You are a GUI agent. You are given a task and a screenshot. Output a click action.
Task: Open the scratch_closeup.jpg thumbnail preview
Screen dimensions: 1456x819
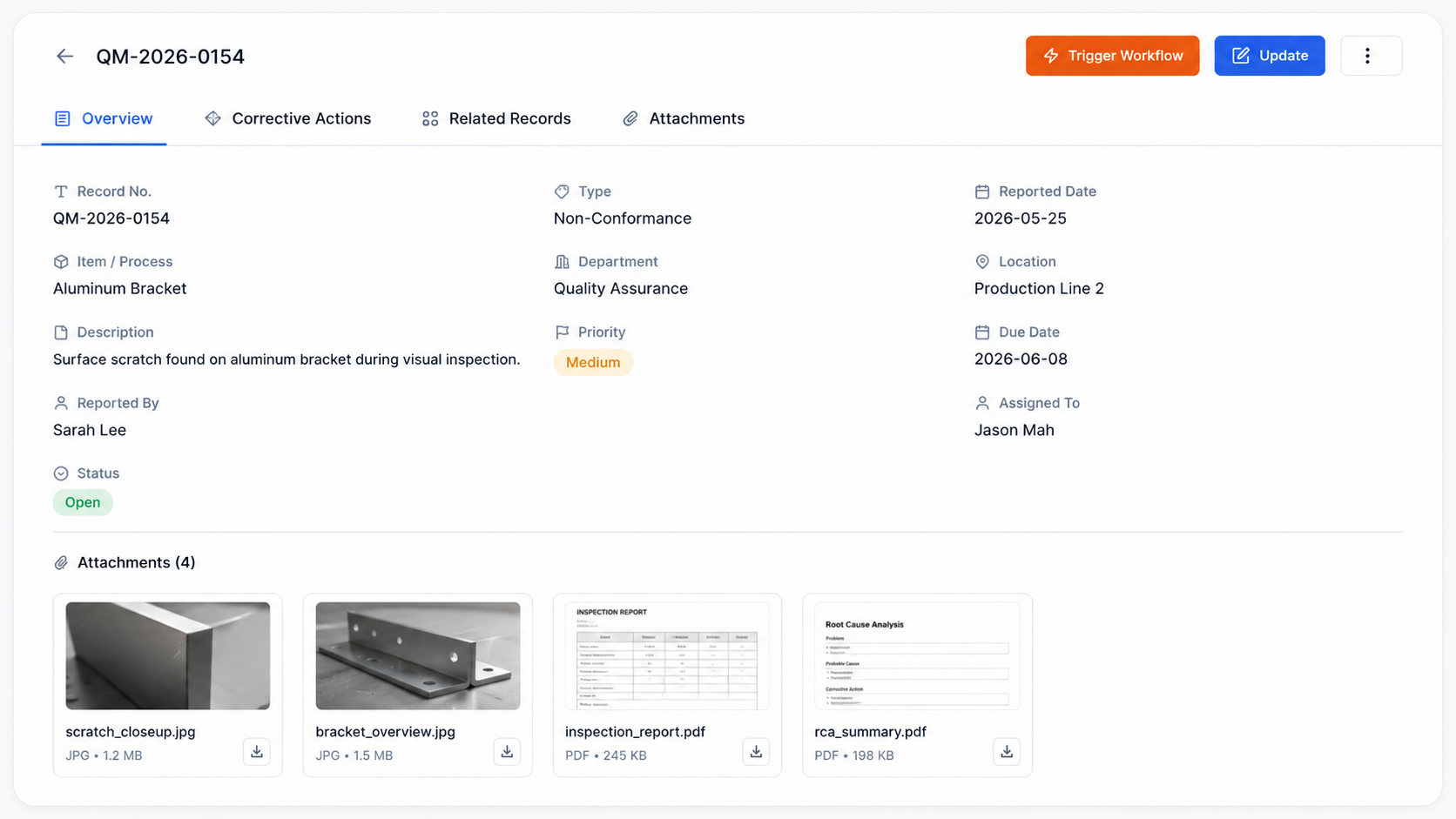tap(168, 655)
